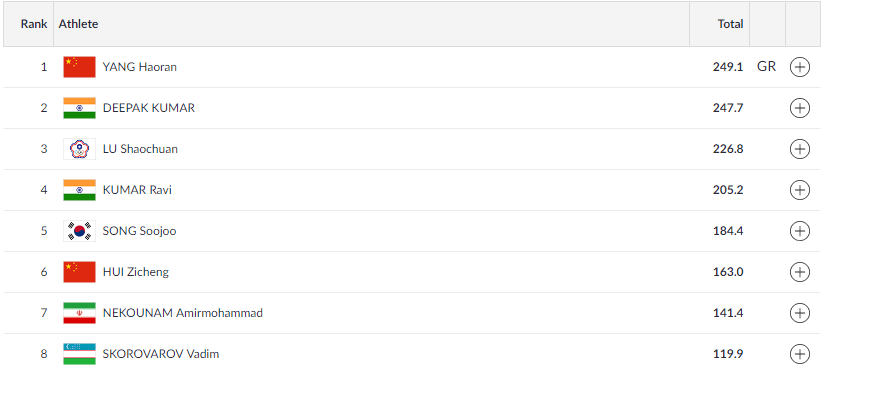Viewport: 881px width, 408px height.
Task: Expand details for YANG Haoran row
Action: (x=799, y=67)
